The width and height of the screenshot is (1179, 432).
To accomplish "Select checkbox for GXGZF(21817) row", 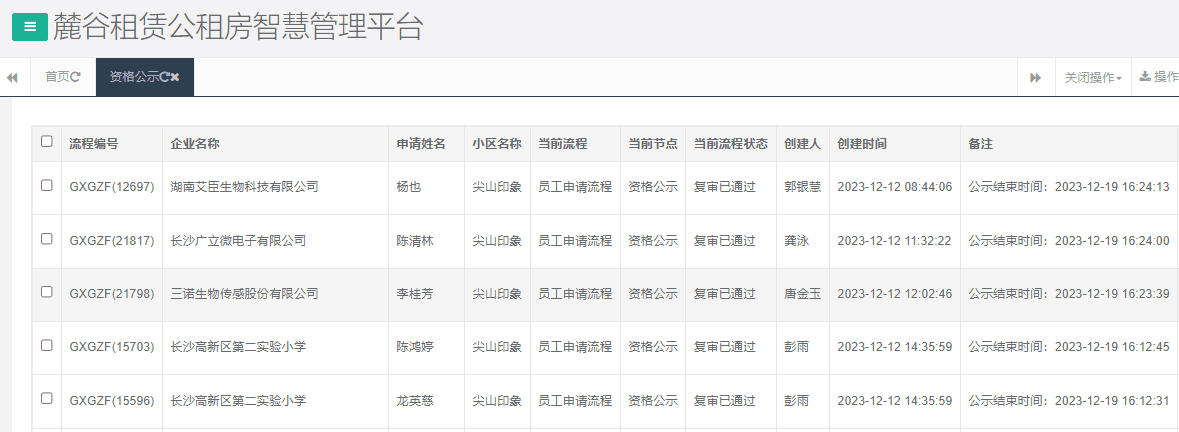I will pyautogui.click(x=47, y=240).
